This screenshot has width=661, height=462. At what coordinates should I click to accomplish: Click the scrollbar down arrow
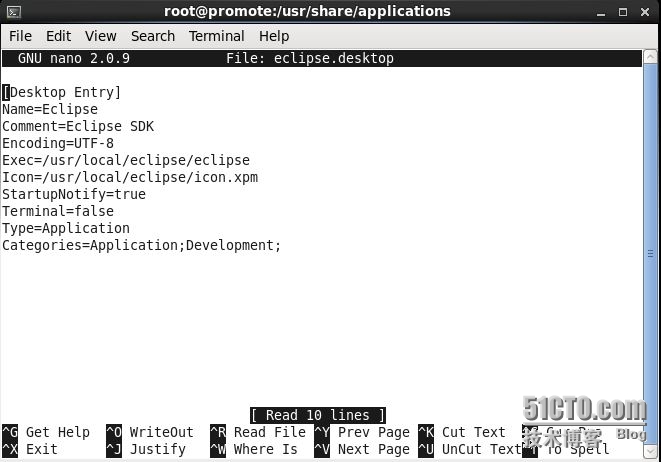click(650, 451)
